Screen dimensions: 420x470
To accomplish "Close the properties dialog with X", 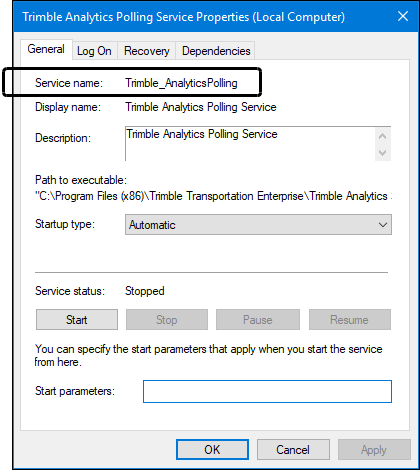I will (403, 16).
